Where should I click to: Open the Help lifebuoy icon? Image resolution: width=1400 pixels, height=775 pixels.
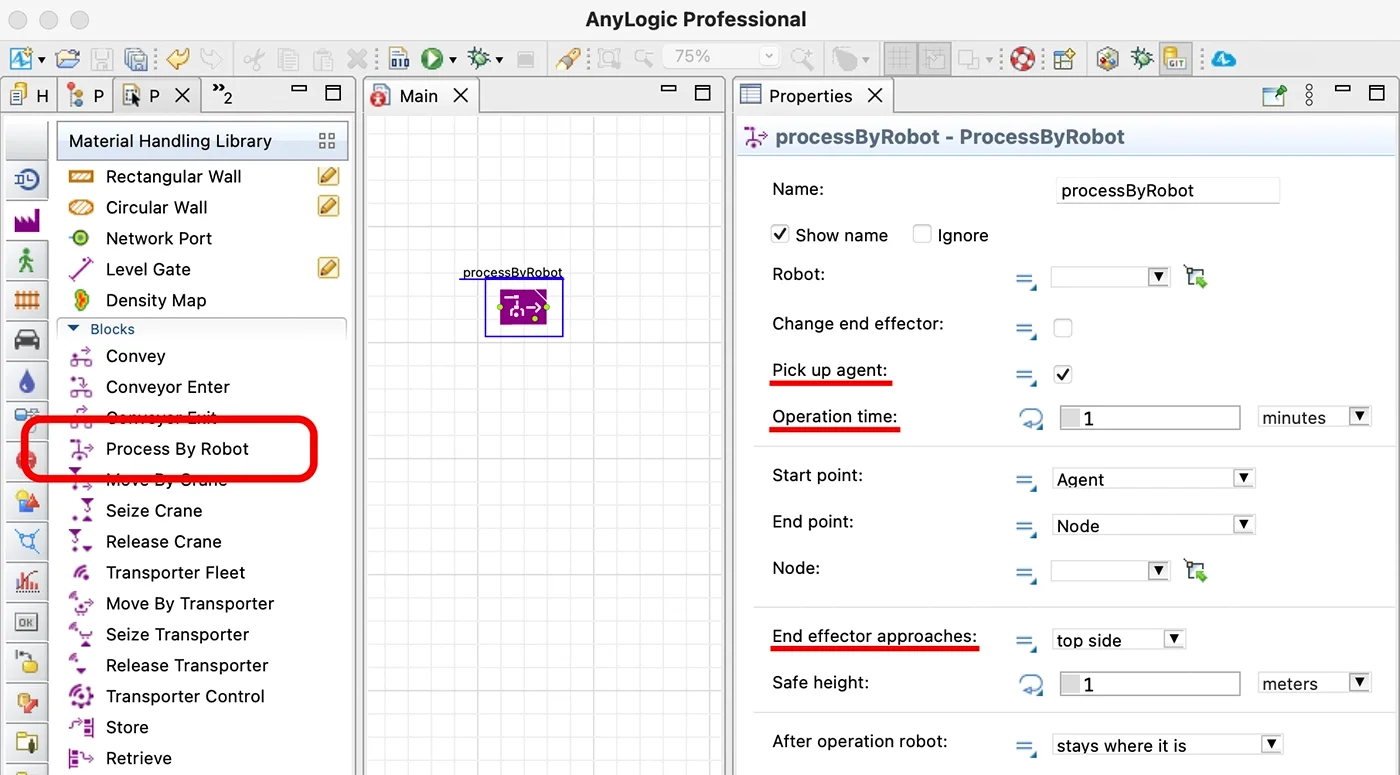pyautogui.click(x=1021, y=59)
